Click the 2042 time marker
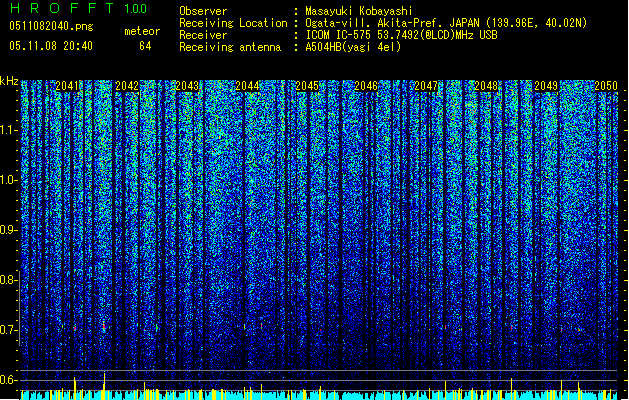This screenshot has height=400, width=629. click(x=127, y=86)
